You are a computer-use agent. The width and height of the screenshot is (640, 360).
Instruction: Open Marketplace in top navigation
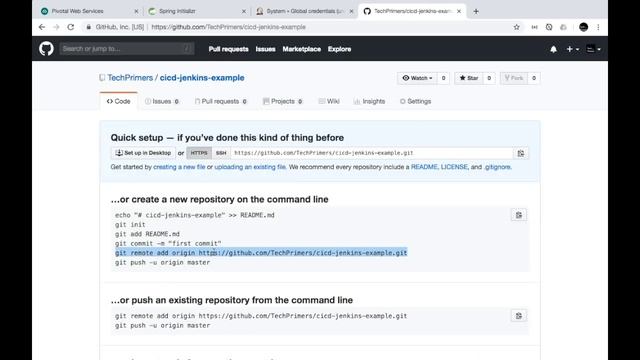tap(301, 49)
